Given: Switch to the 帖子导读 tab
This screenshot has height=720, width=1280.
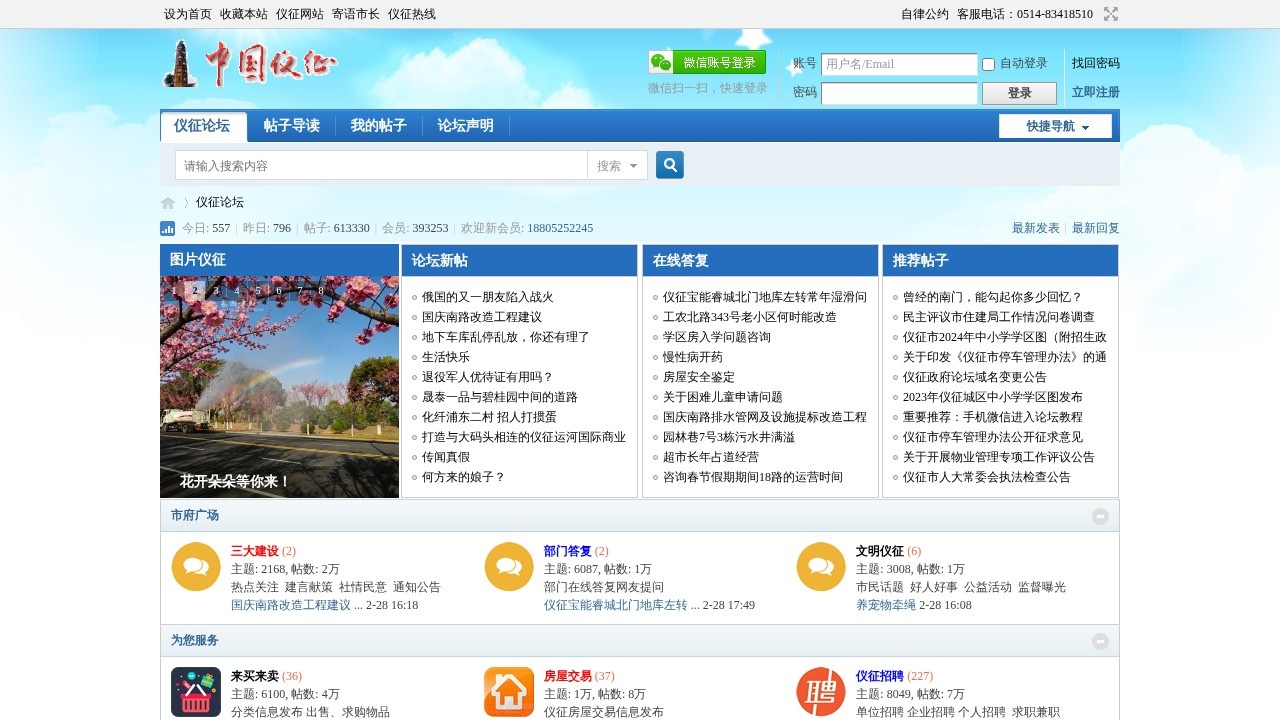Looking at the screenshot, I should (290, 127).
